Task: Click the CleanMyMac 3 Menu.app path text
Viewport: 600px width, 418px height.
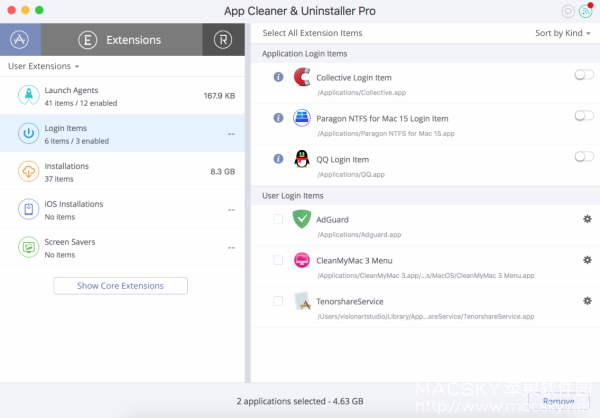Action: tap(426, 276)
